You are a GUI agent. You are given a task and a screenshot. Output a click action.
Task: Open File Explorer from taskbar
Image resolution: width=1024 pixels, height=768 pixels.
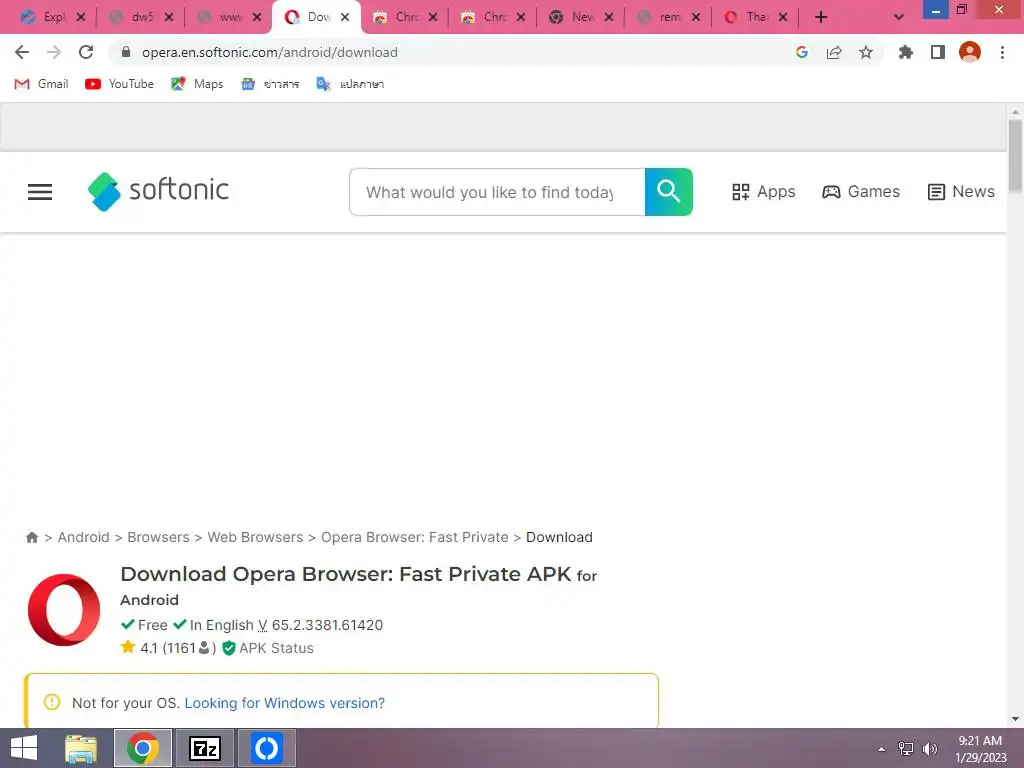click(x=81, y=748)
